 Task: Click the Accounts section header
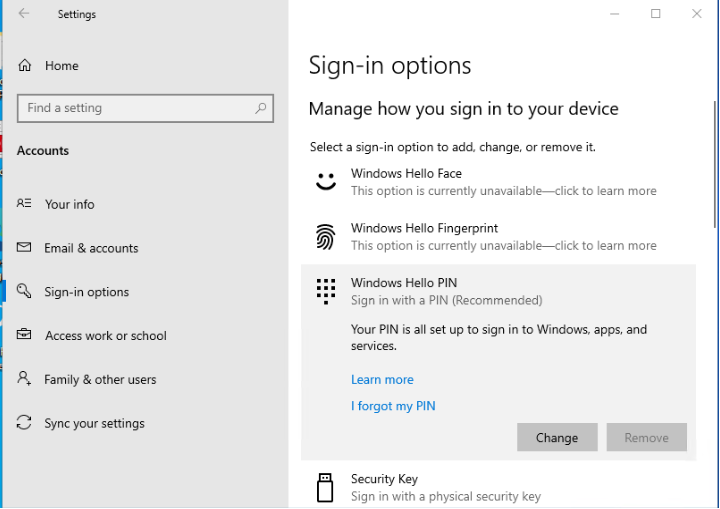(43, 151)
